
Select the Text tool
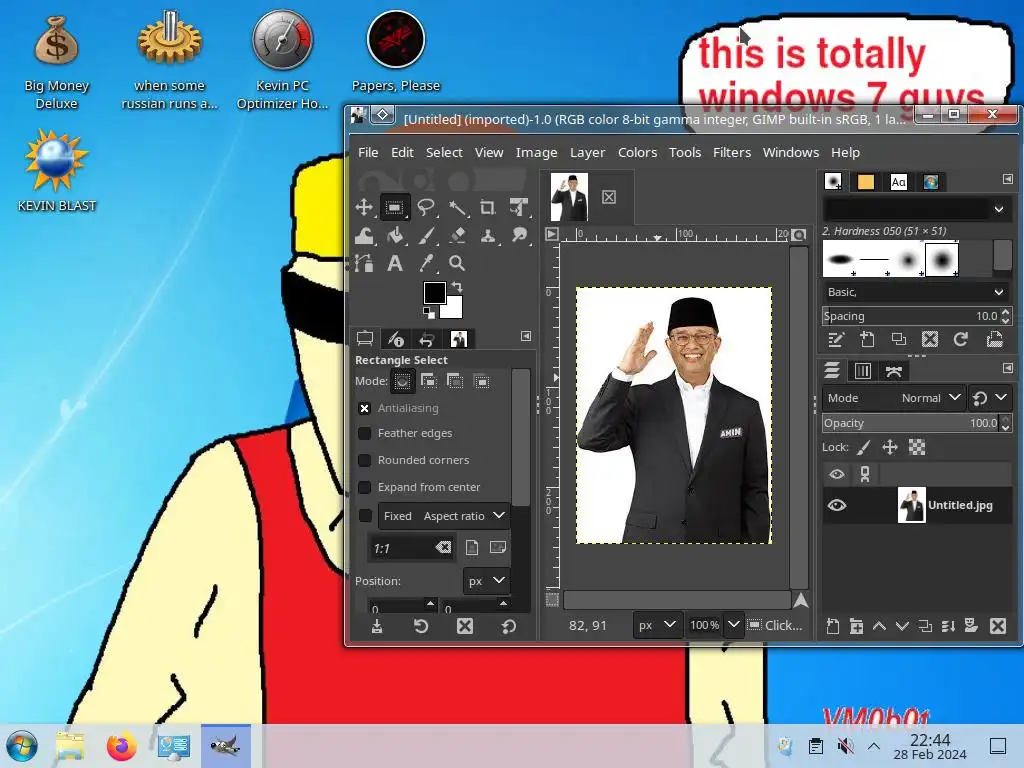tap(394, 263)
